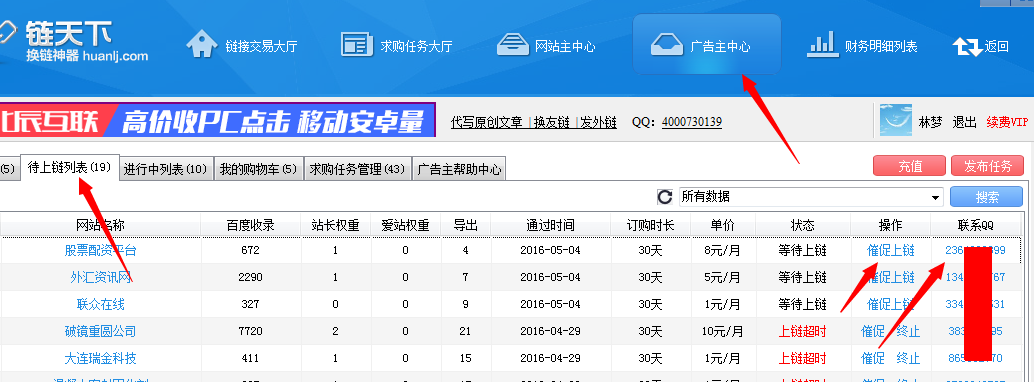
Task: Click the 操作 column header
Action: point(890,225)
